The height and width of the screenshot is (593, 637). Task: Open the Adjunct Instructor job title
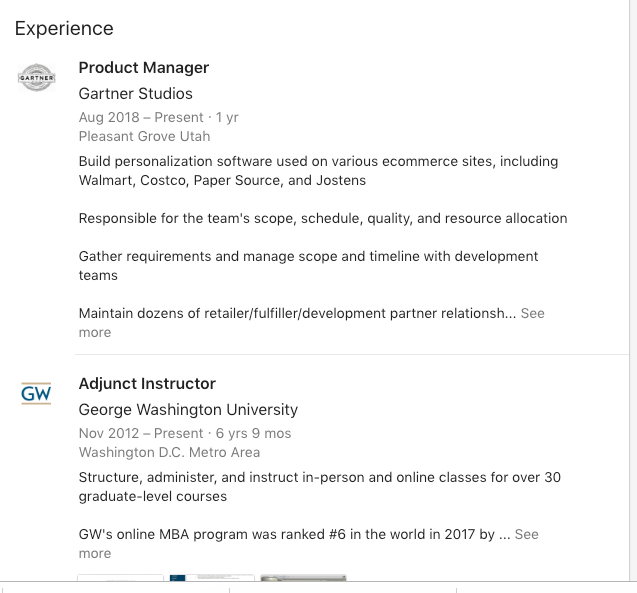click(147, 383)
